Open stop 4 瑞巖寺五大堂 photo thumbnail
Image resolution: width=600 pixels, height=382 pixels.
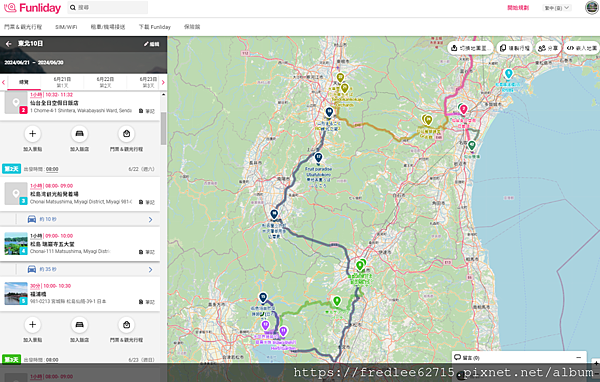click(16, 243)
